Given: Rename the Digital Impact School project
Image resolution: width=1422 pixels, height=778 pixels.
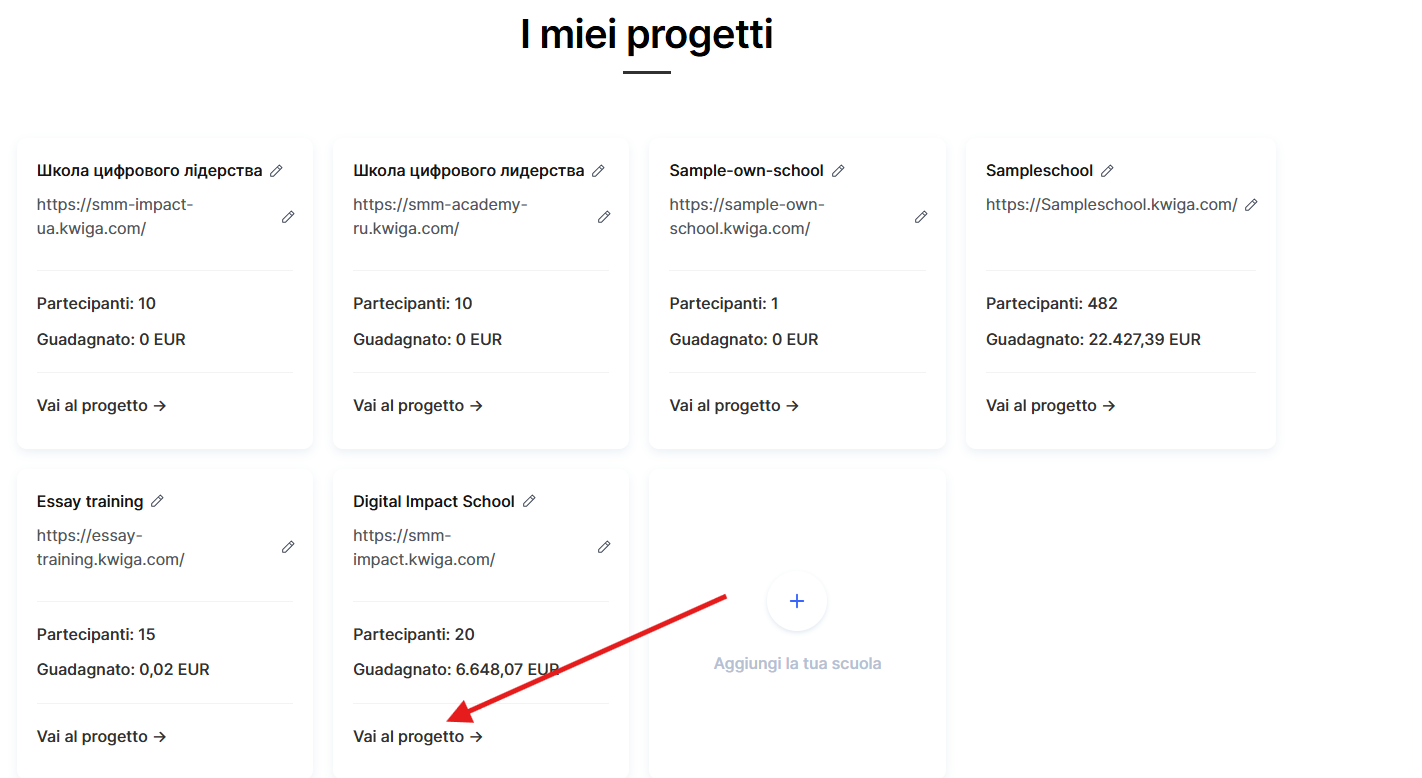Looking at the screenshot, I should (x=529, y=501).
